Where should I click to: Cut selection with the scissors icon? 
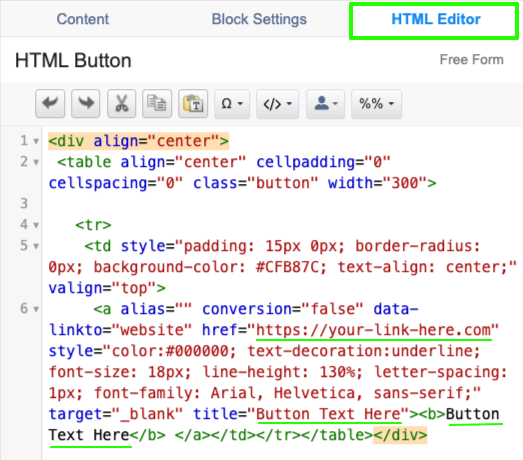[x=121, y=103]
